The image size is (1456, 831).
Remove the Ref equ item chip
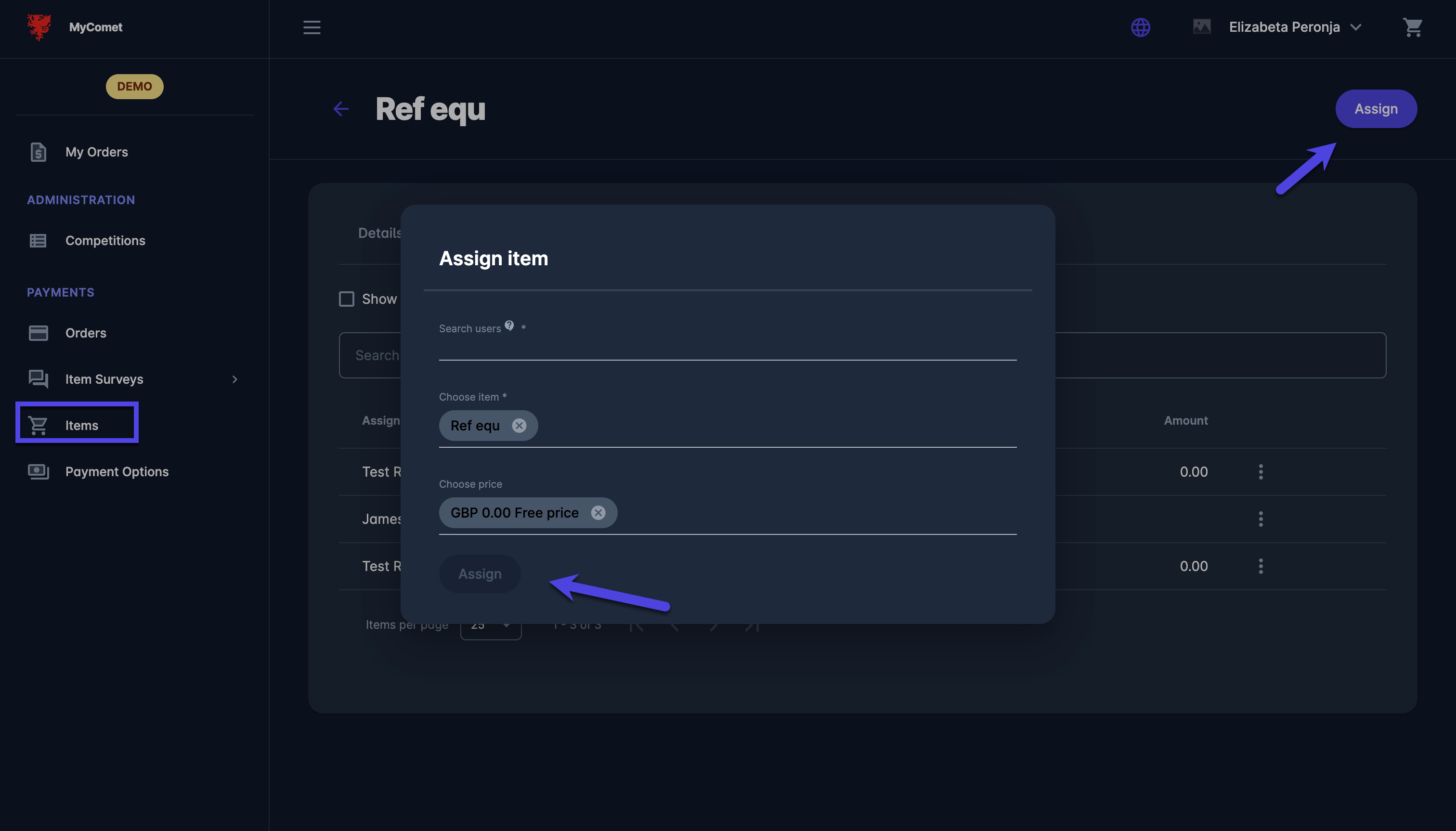coord(519,426)
